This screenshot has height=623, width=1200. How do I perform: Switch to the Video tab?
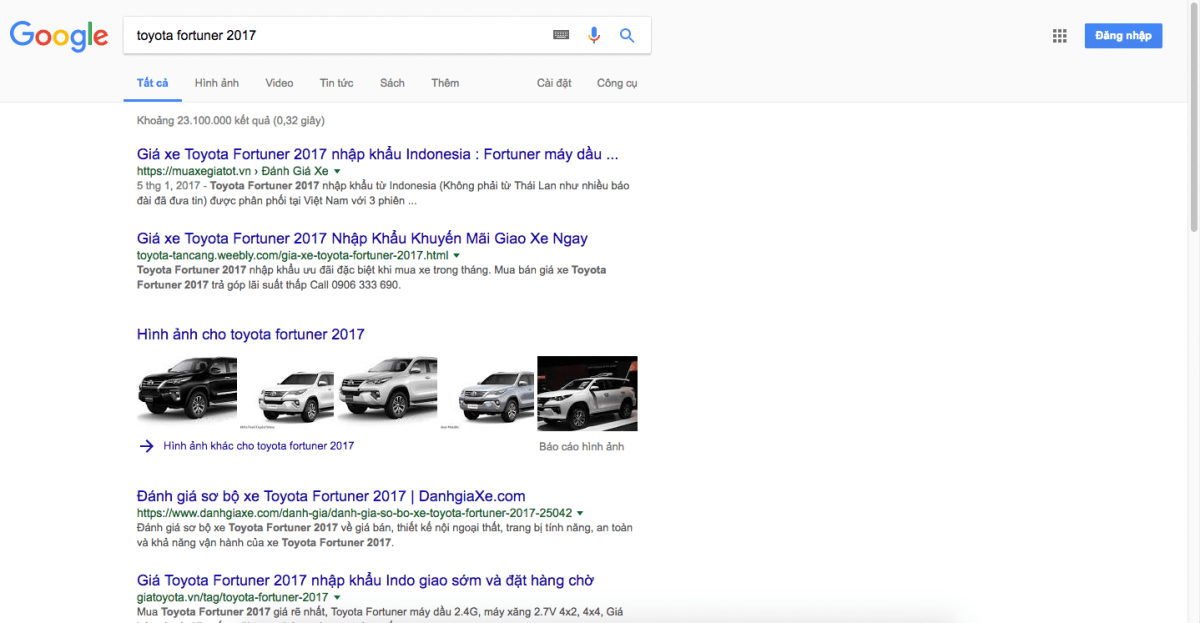(279, 83)
